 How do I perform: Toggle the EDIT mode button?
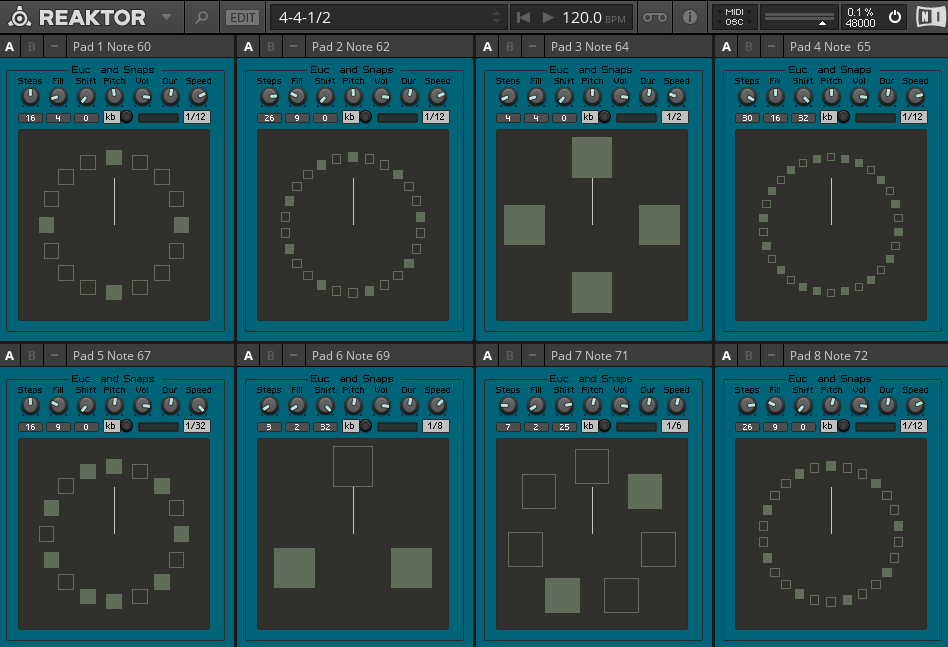tap(241, 17)
